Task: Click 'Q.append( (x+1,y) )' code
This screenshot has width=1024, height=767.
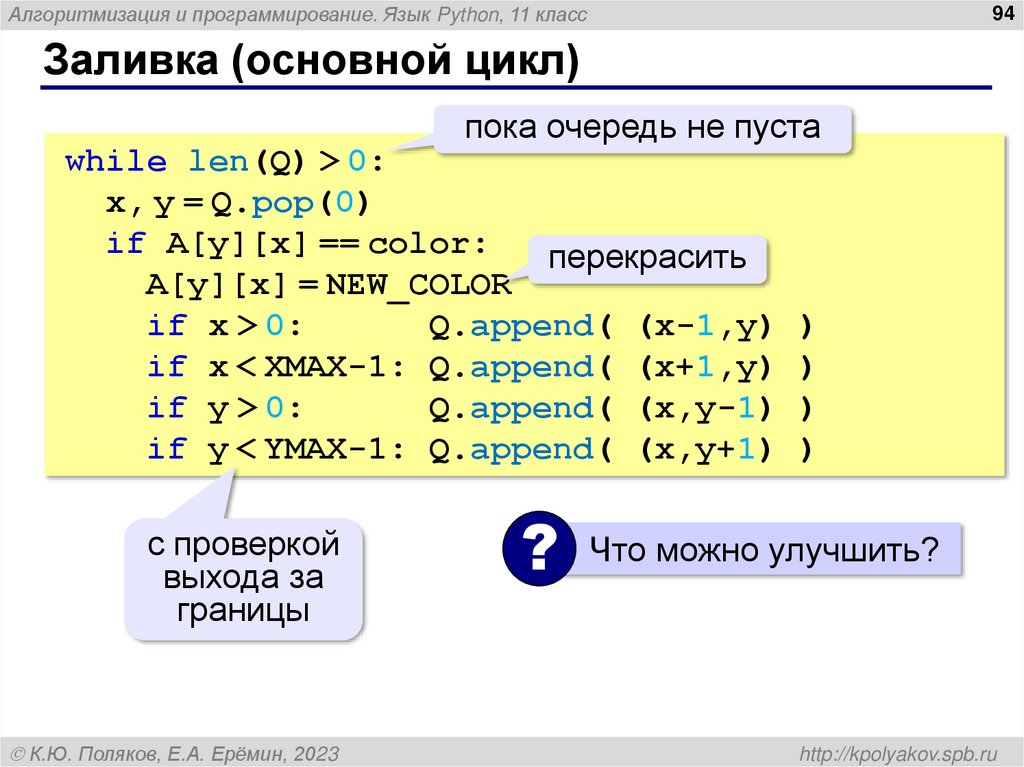Action: tap(620, 368)
